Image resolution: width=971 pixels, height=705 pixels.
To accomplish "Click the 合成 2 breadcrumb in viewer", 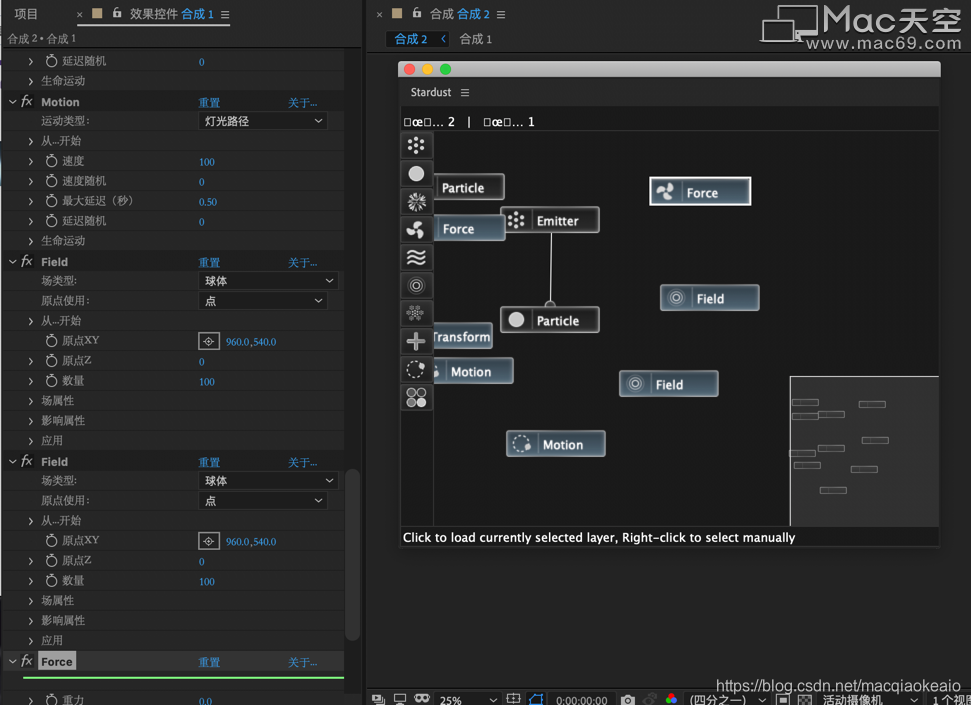I will pyautogui.click(x=411, y=39).
